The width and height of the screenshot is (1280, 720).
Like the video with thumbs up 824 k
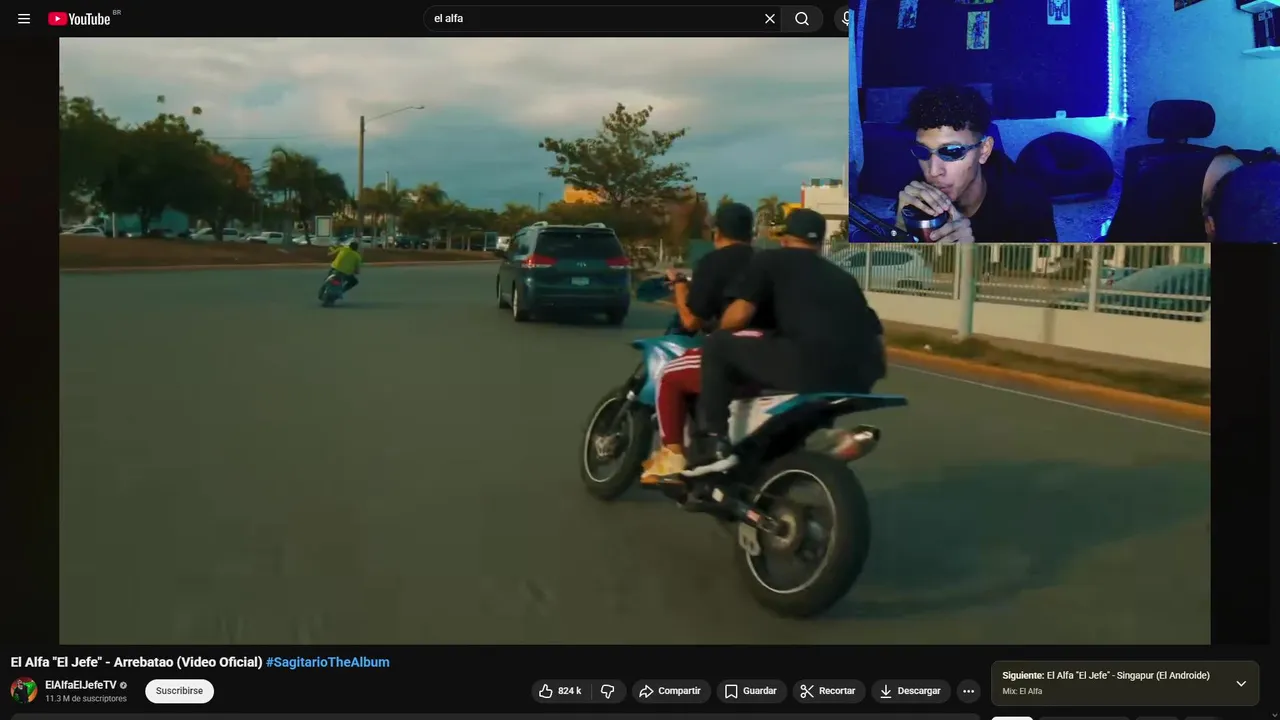[x=560, y=691]
